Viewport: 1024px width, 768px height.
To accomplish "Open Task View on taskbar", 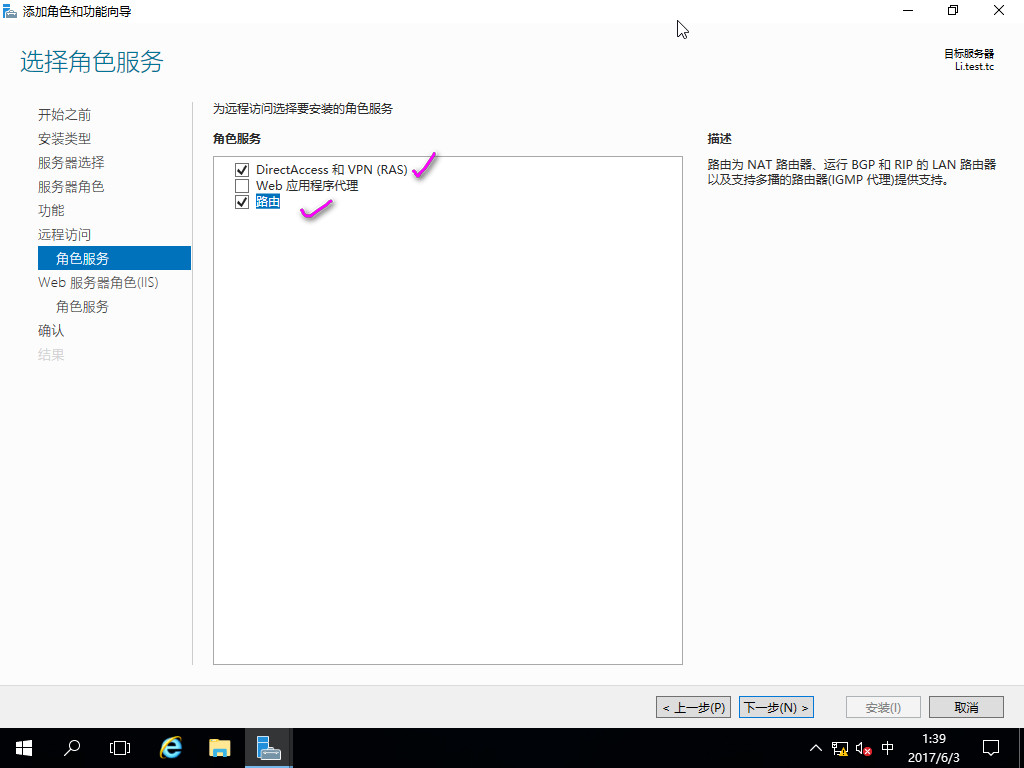I will coord(120,748).
